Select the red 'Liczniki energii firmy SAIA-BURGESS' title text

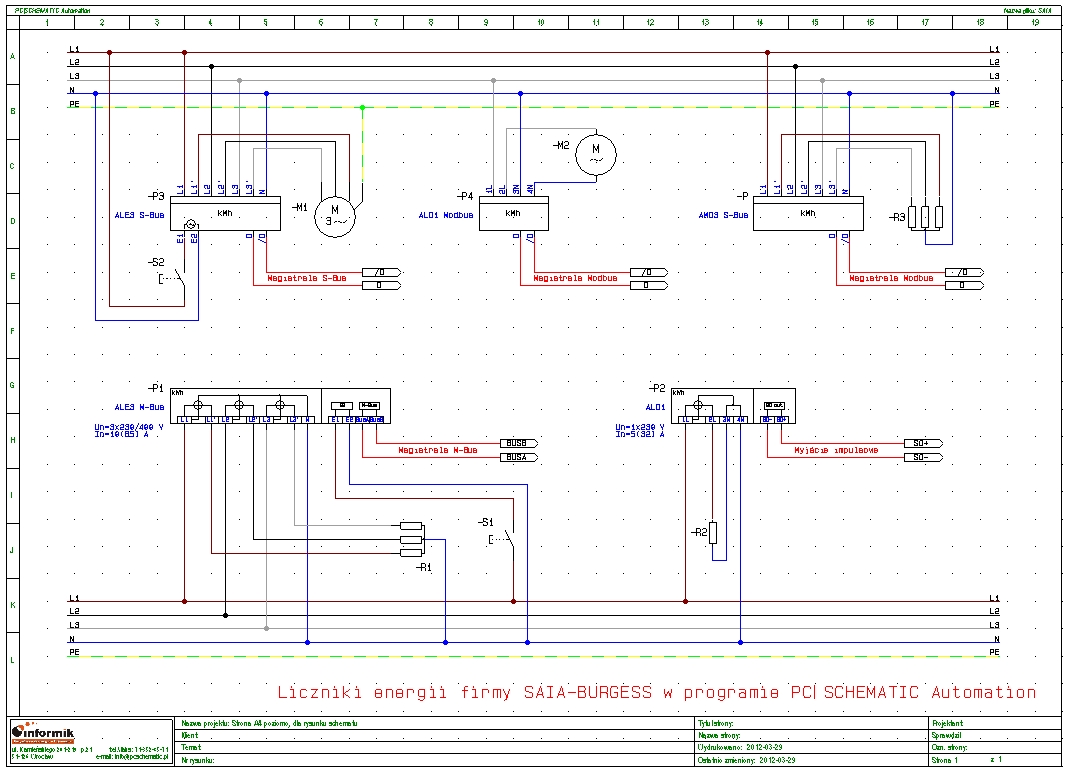[x=464, y=692]
